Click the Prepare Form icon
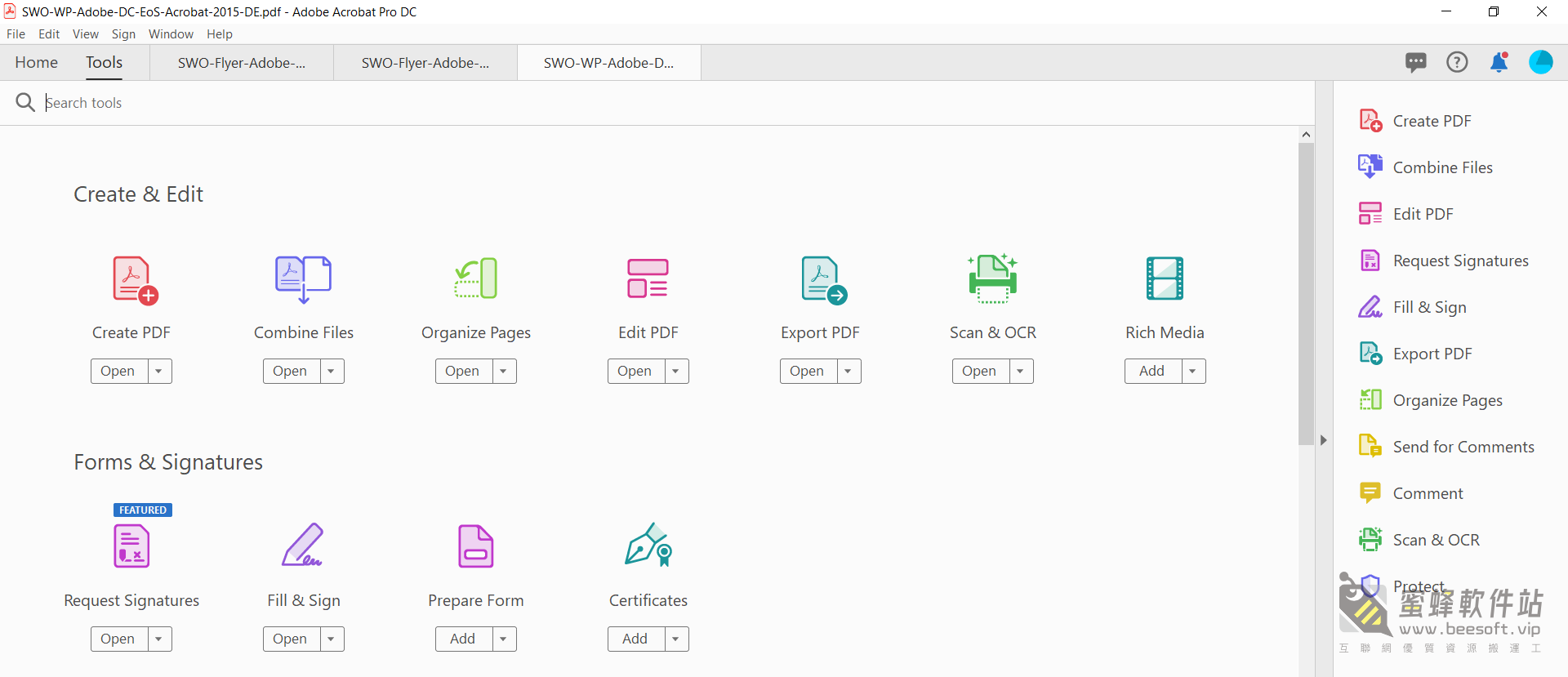This screenshot has width=1568, height=677. (476, 546)
